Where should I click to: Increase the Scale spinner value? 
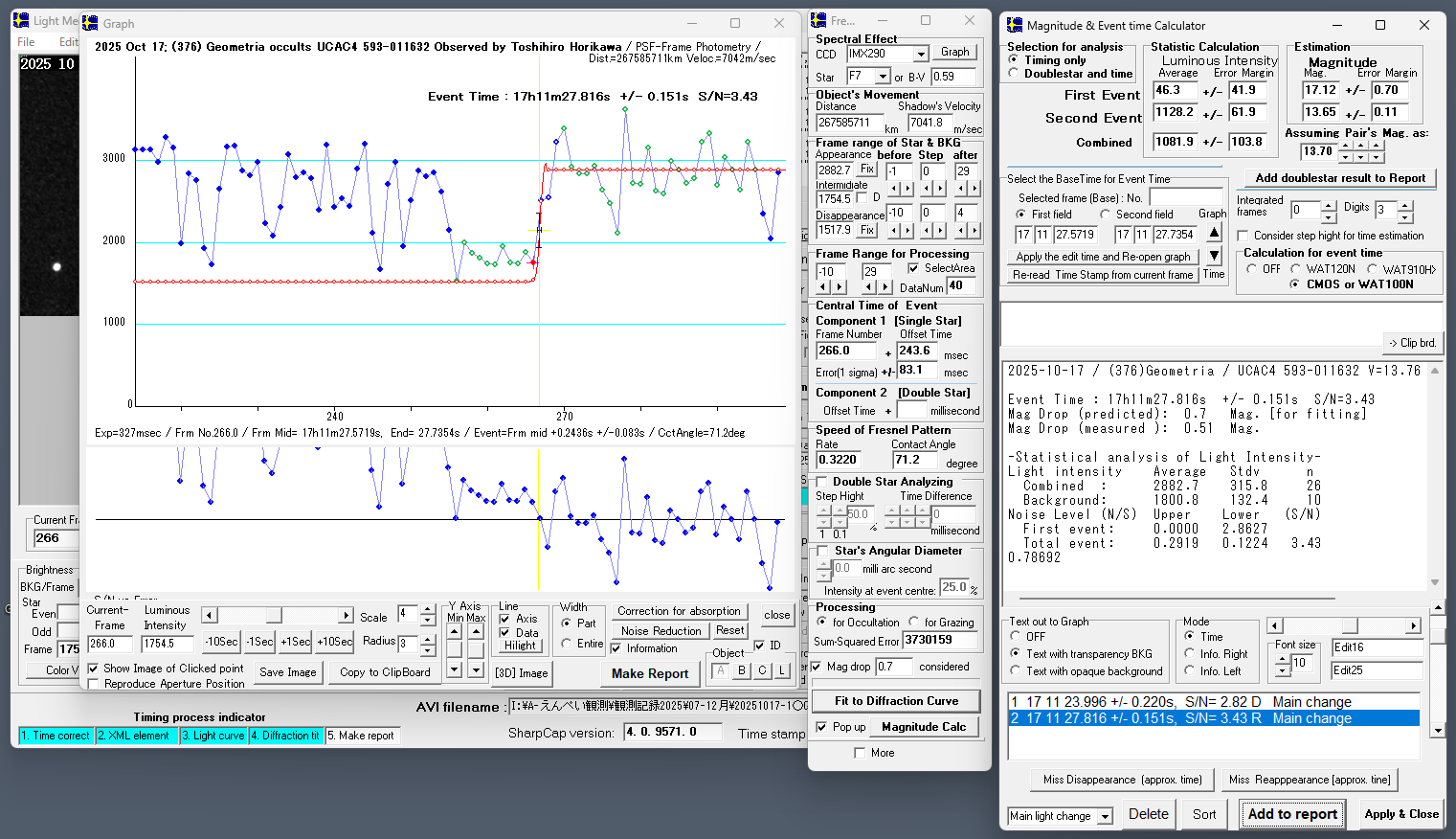point(428,608)
